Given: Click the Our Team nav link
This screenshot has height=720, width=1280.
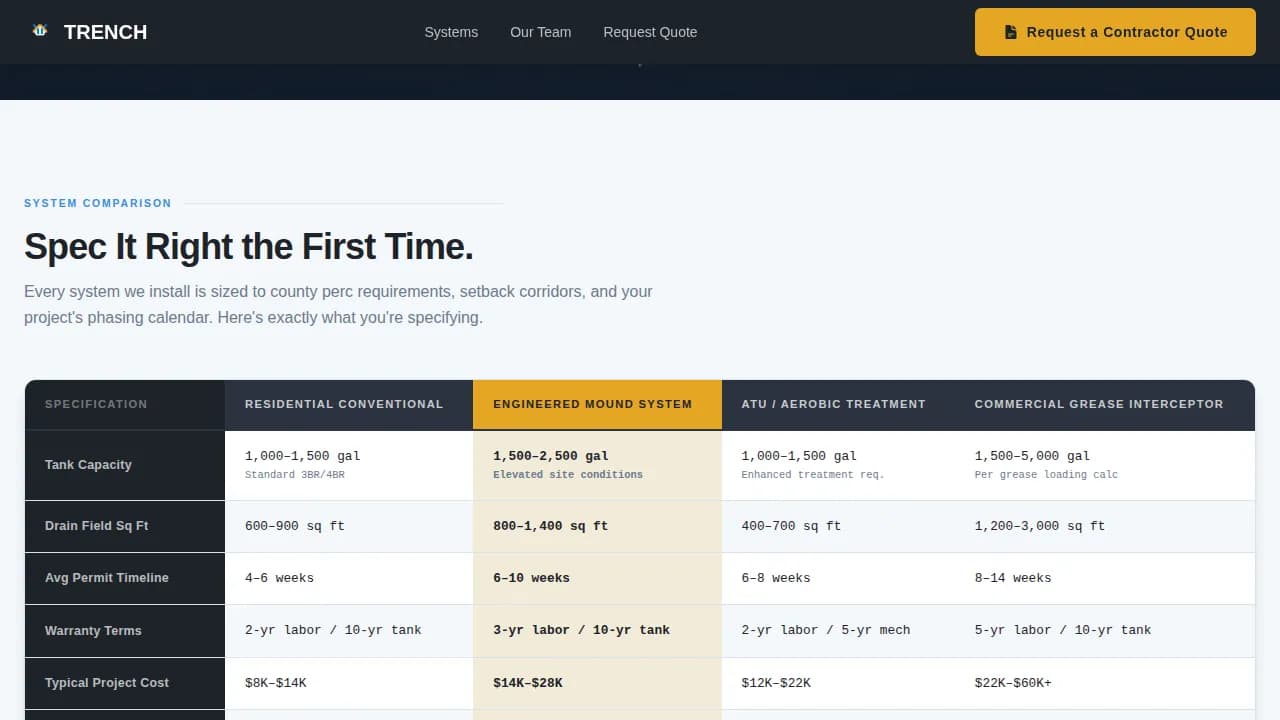Looking at the screenshot, I should tap(540, 32).
